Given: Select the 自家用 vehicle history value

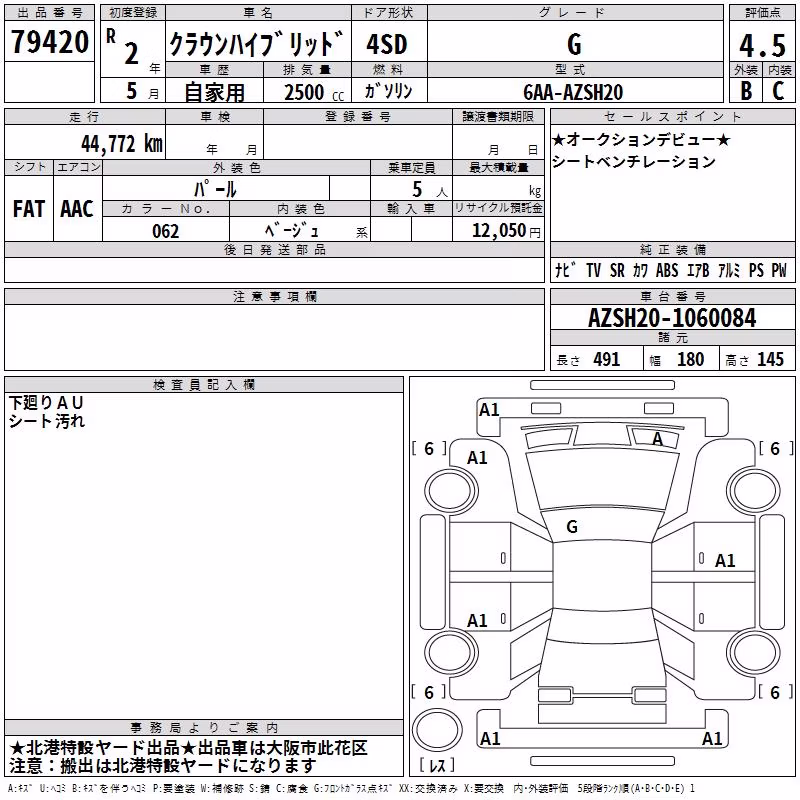Looking at the screenshot, I should pos(214,92).
